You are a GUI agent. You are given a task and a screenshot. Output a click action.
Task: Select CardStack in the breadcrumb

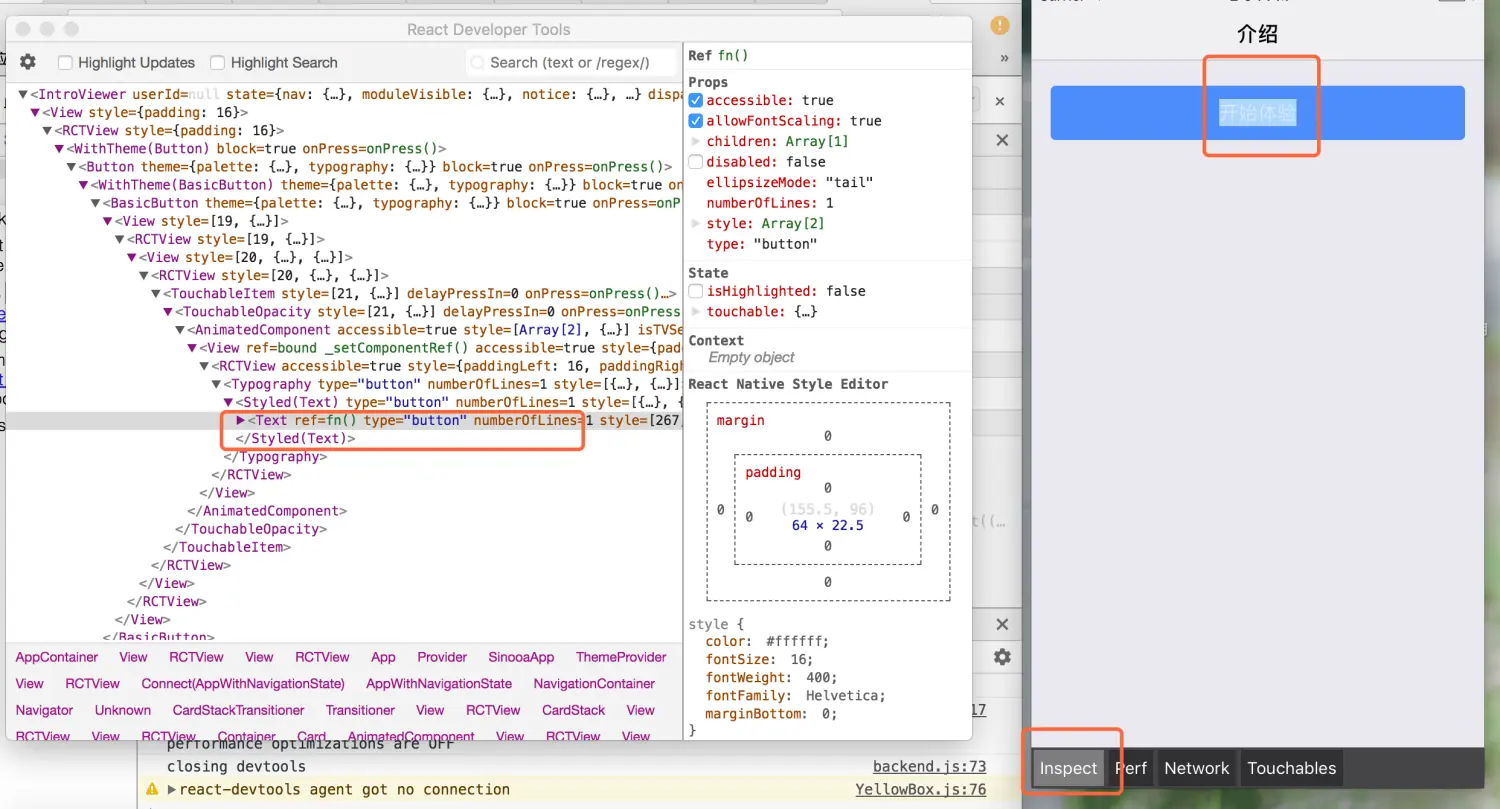click(573, 710)
